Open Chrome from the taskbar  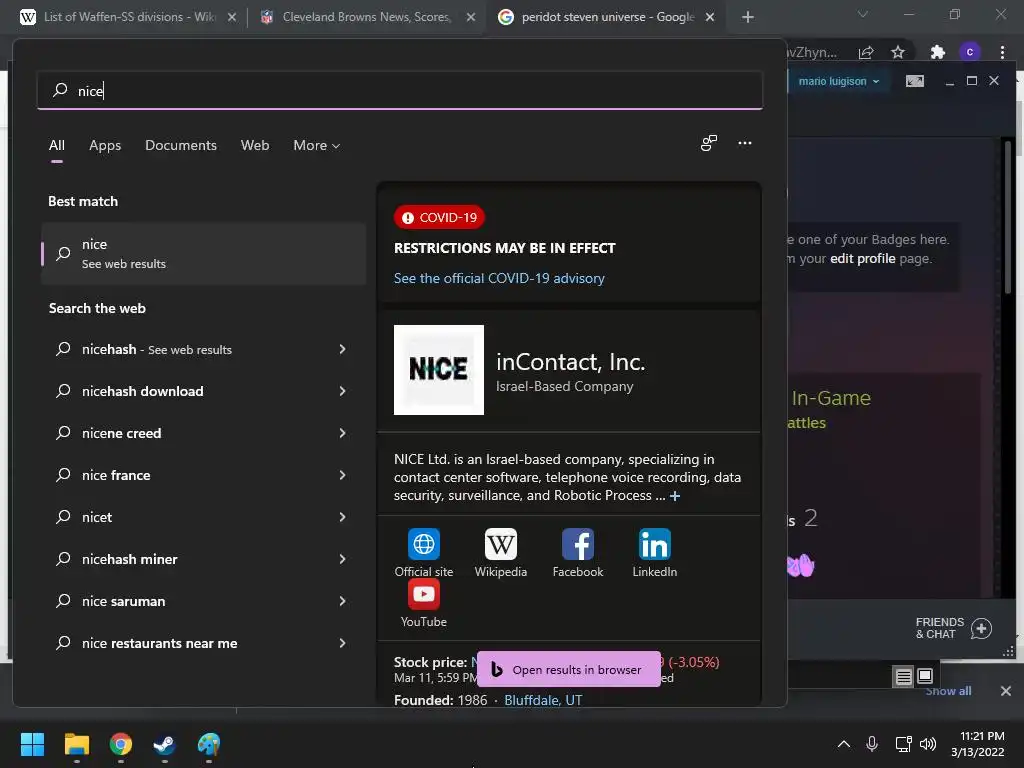tap(120, 744)
